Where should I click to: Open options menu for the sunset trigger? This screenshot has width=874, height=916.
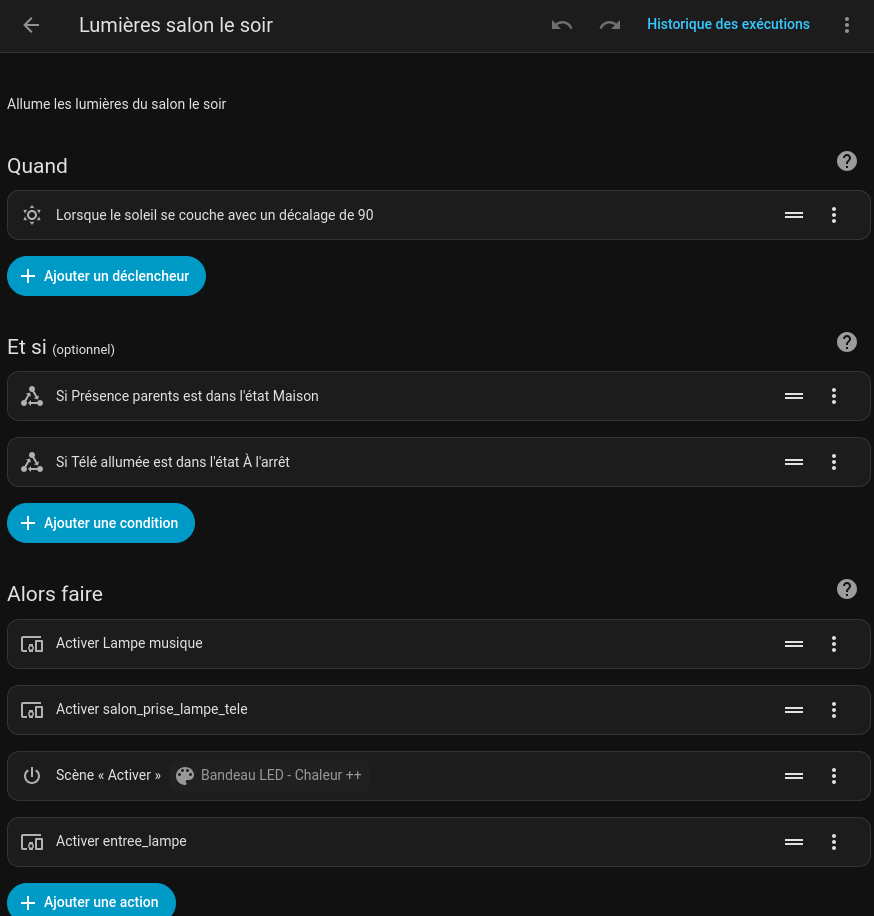(834, 215)
